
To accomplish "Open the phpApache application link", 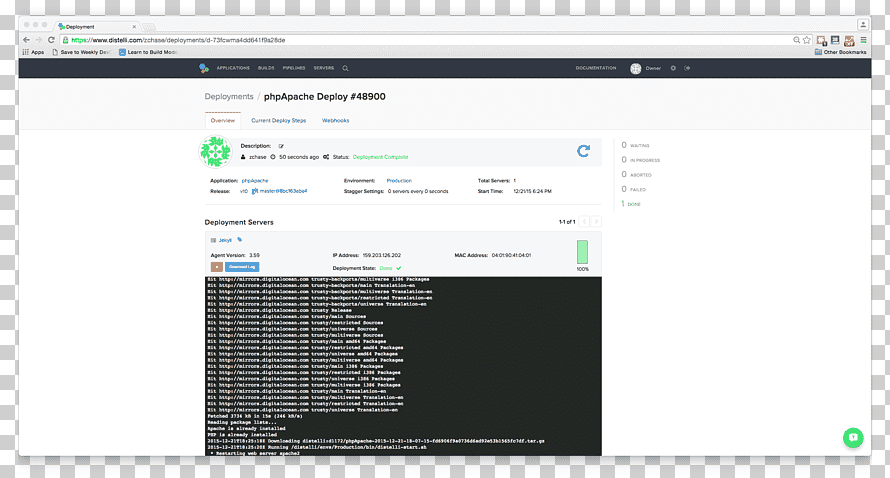I will point(255,181).
